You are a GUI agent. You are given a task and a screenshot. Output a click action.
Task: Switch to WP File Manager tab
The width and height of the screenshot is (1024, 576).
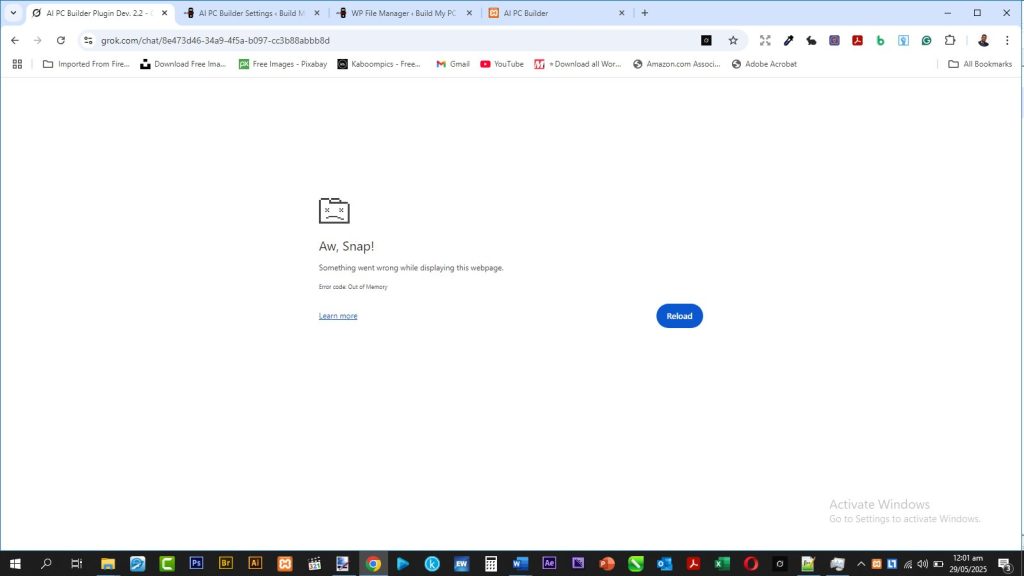(404, 13)
